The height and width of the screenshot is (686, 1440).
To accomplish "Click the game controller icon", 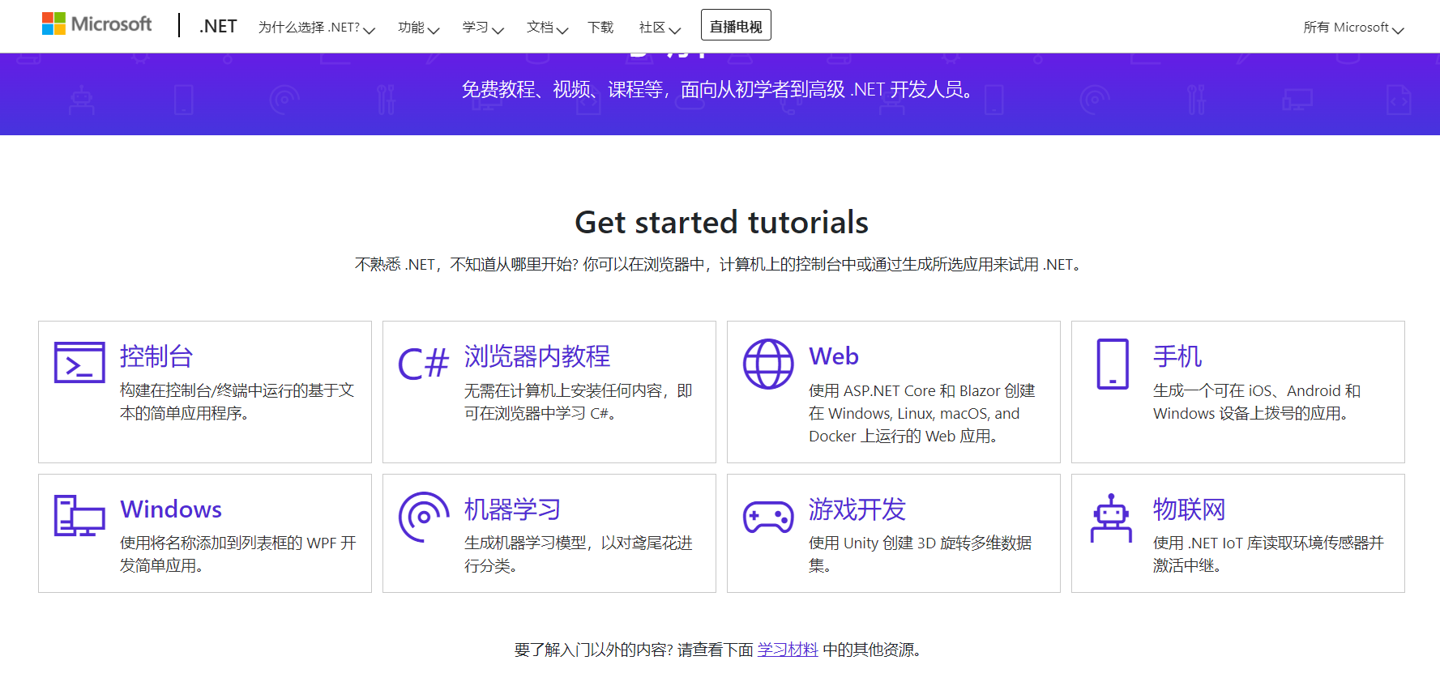I will point(768,517).
